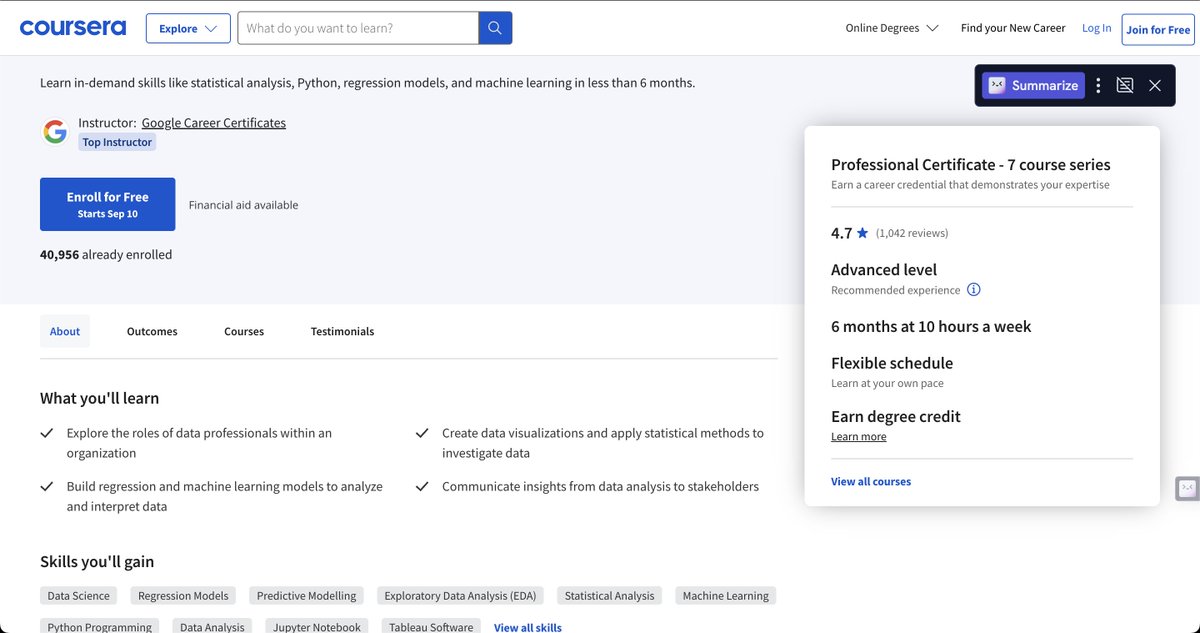
Task: Click the Google G instructor logo
Action: click(55, 131)
